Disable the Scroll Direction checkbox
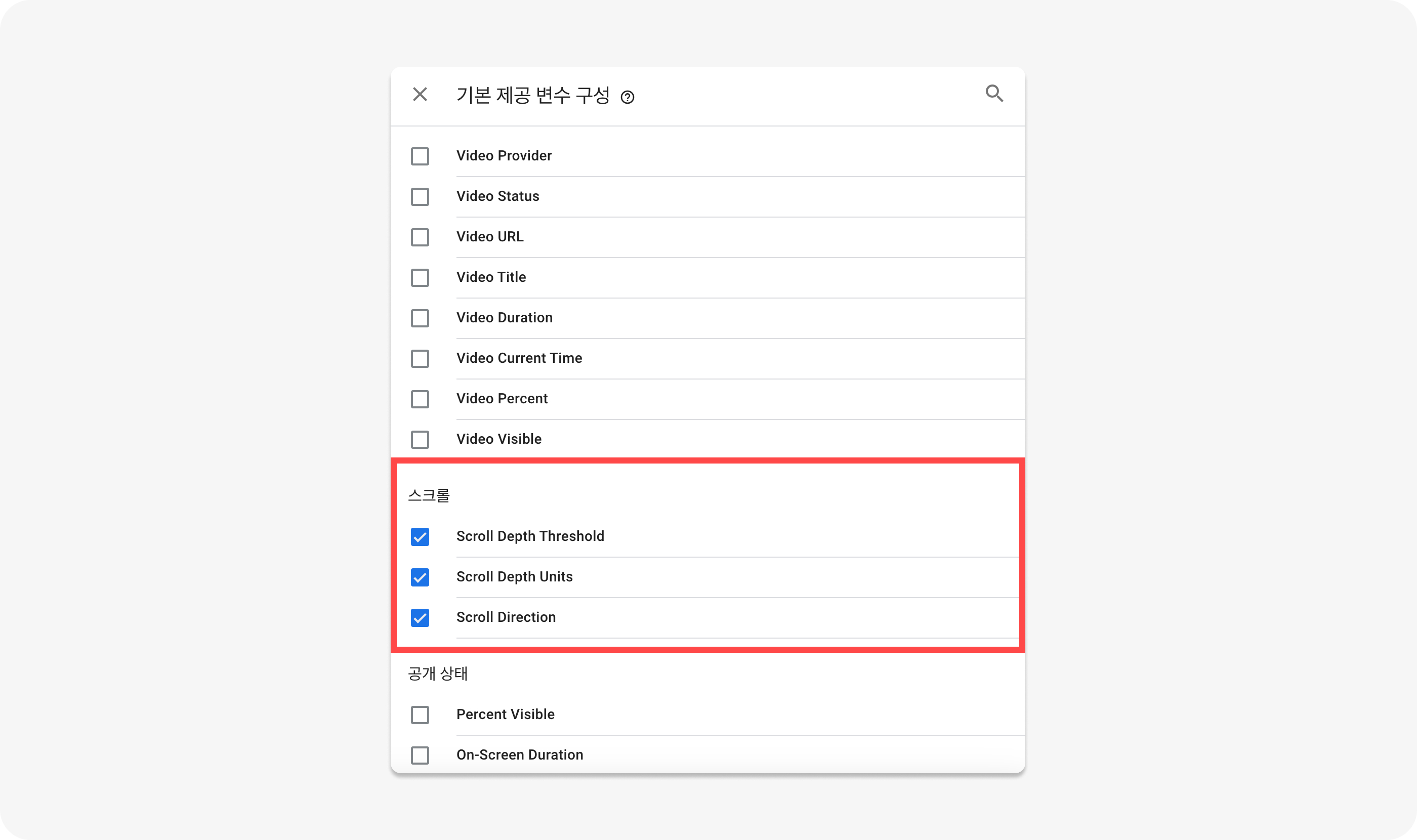This screenshot has height=840, width=1417. click(420, 617)
